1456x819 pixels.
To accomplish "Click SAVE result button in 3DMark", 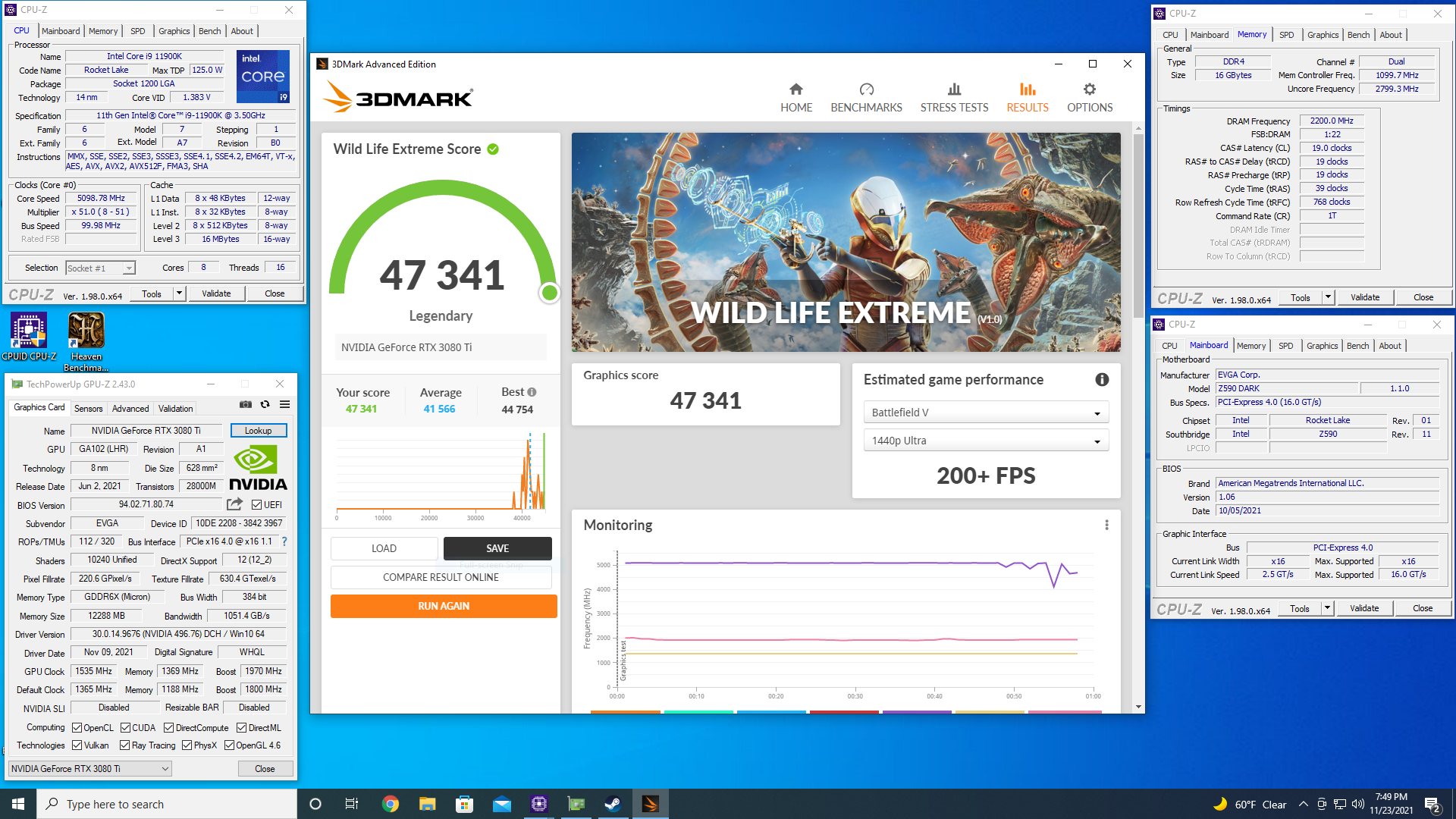I will [497, 548].
